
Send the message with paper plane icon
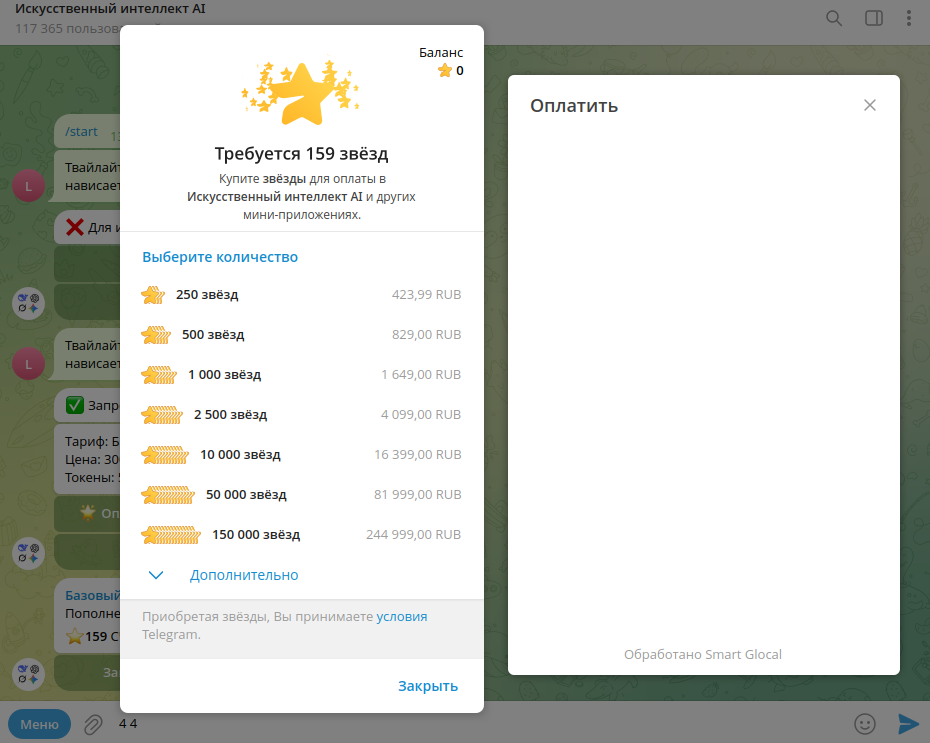[908, 724]
